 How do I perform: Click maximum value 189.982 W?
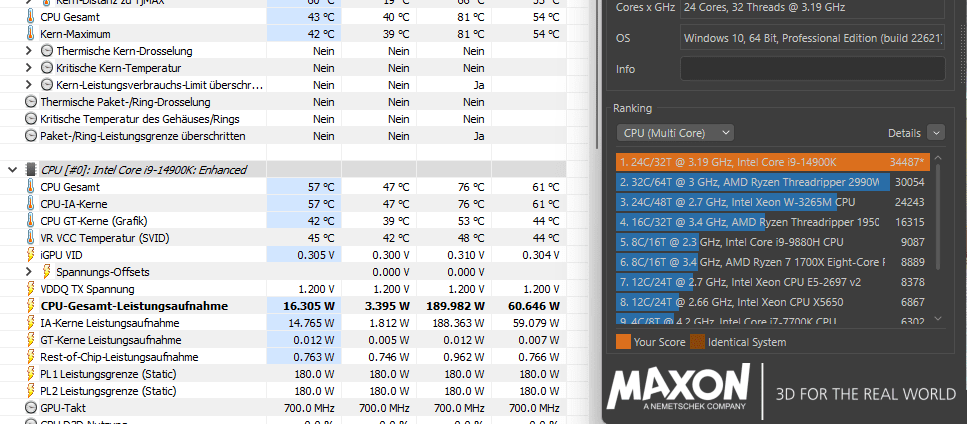(455, 306)
